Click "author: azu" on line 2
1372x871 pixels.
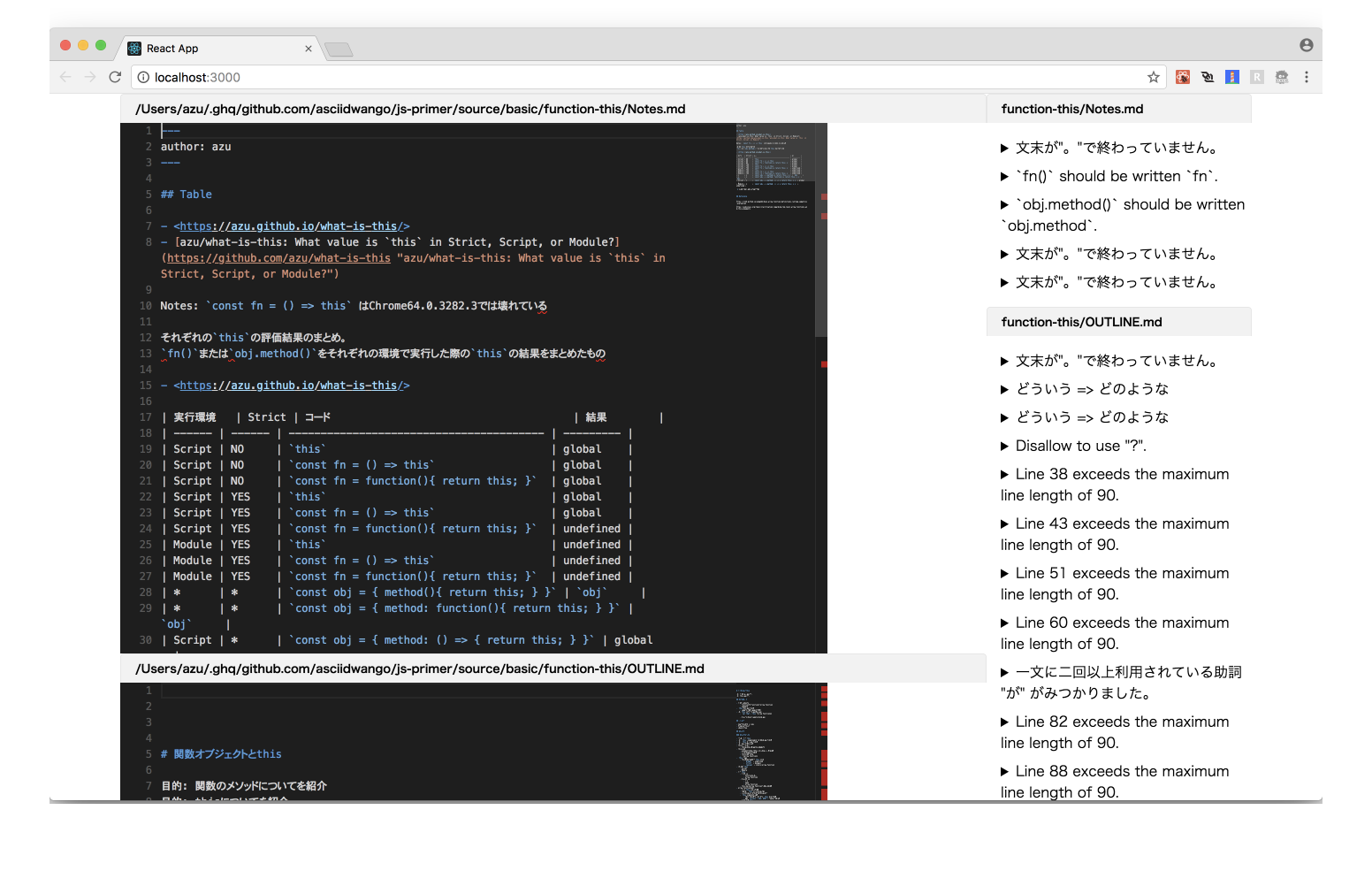click(x=196, y=147)
